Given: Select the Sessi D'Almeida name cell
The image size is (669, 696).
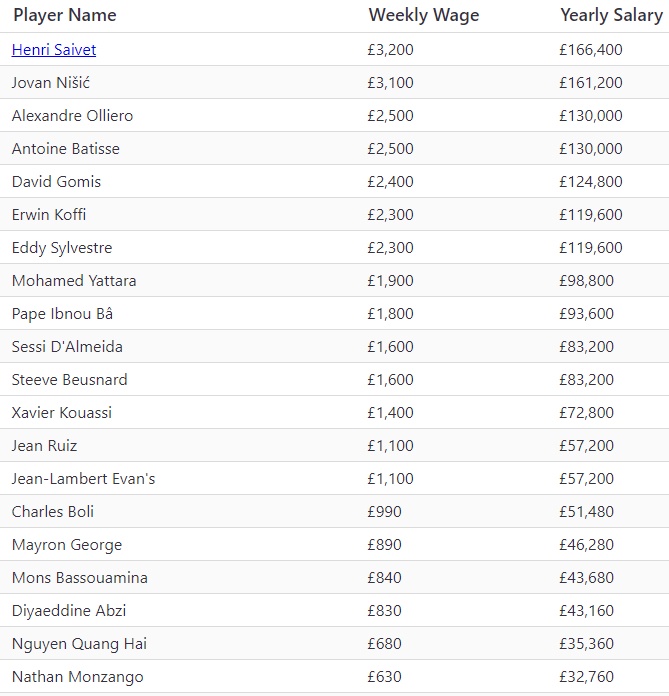Looking at the screenshot, I should [67, 346].
